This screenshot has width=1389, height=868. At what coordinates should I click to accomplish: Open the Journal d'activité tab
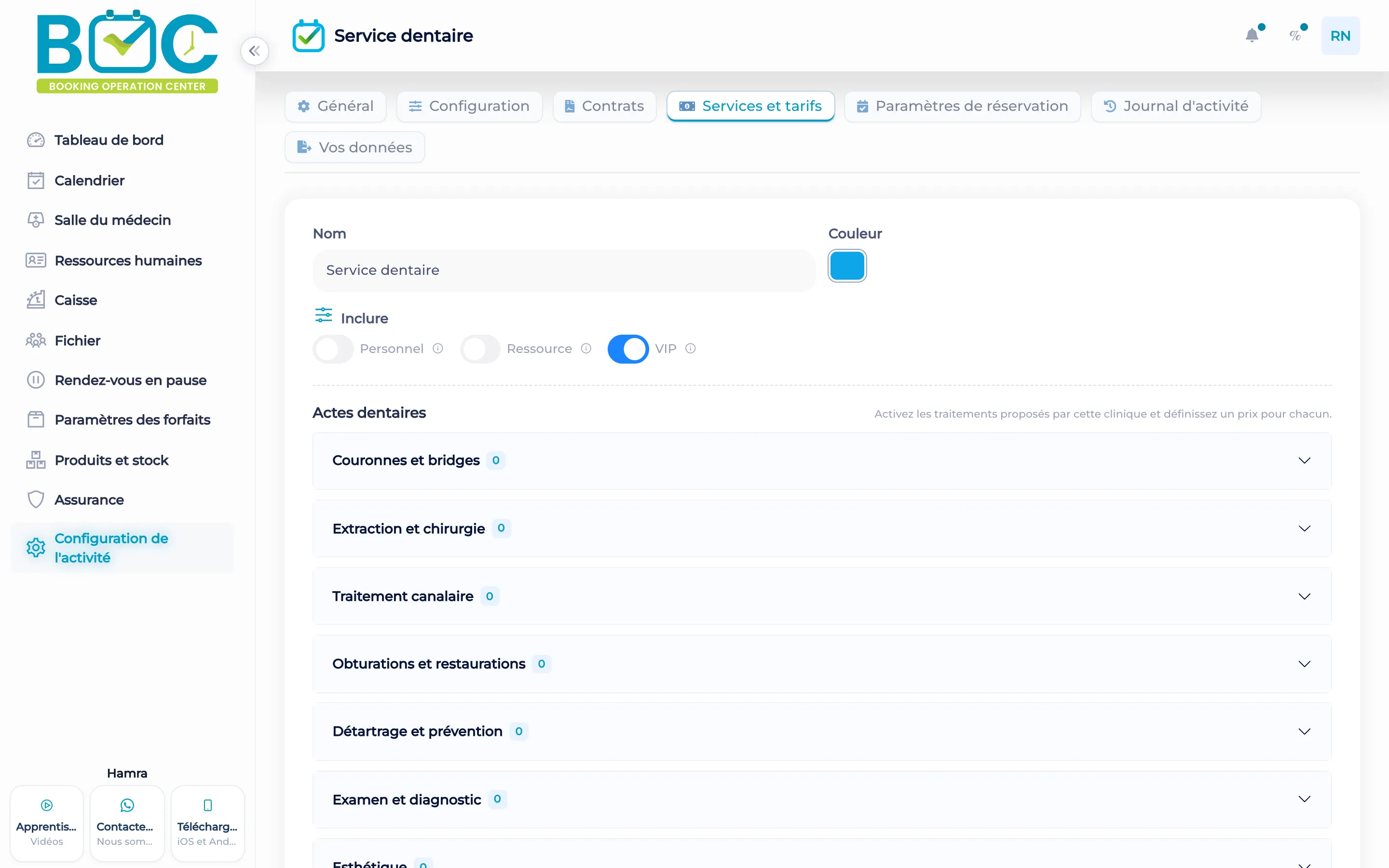(1175, 106)
